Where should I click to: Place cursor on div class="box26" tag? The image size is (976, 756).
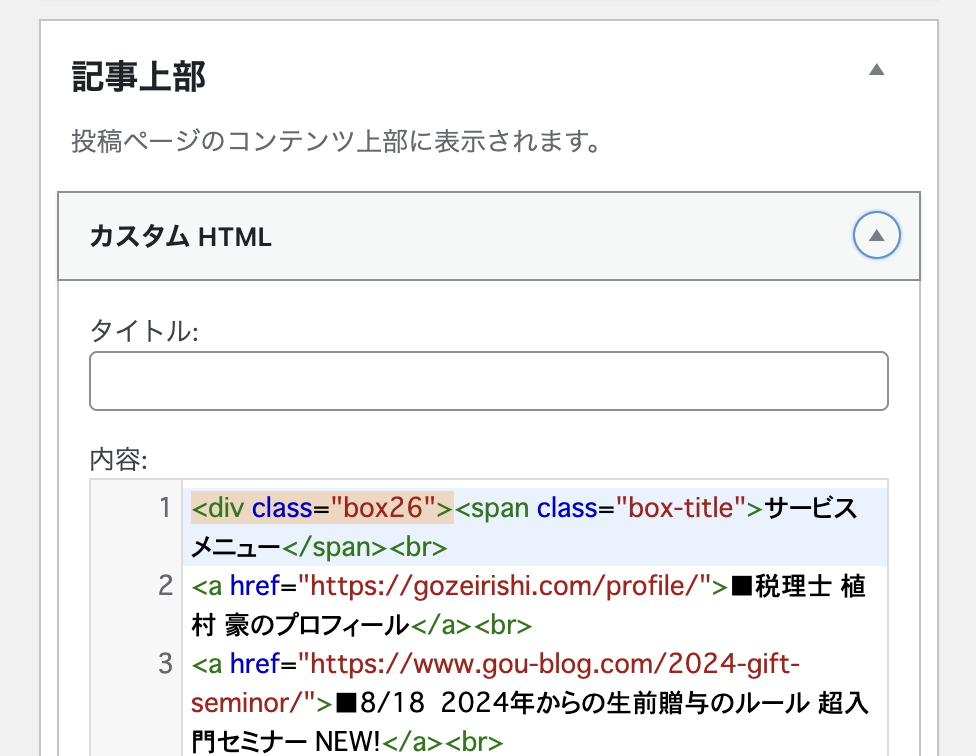tap(322, 508)
